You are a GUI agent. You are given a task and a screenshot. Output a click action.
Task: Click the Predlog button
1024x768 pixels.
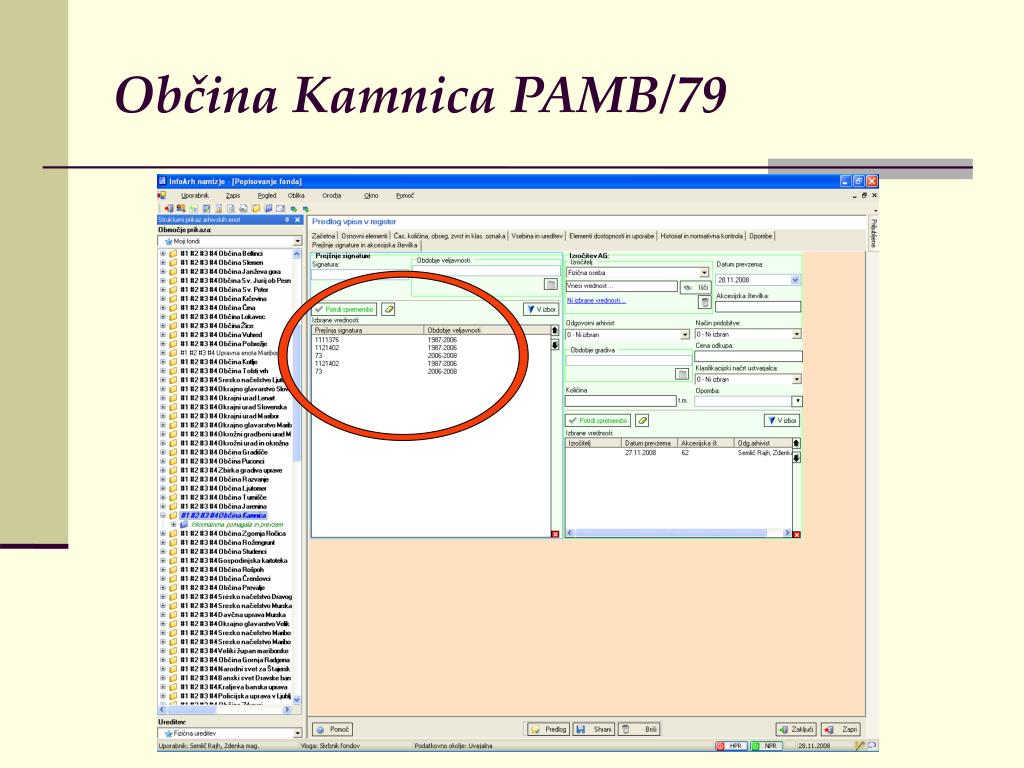549,729
